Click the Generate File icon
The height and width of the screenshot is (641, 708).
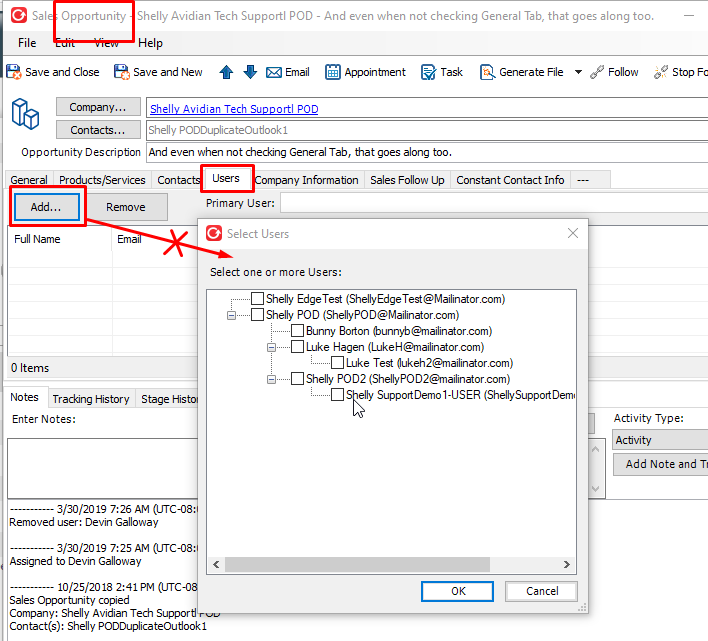coord(487,72)
